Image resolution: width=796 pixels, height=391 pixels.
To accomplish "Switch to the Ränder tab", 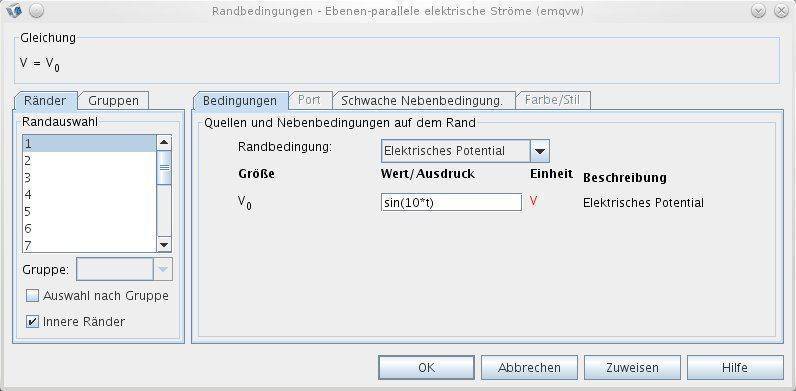I will (45, 101).
